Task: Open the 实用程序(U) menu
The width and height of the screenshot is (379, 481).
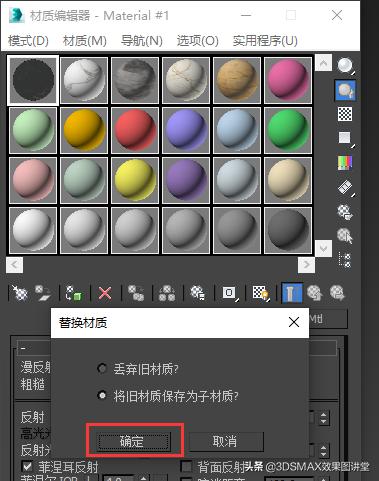Action: click(265, 41)
